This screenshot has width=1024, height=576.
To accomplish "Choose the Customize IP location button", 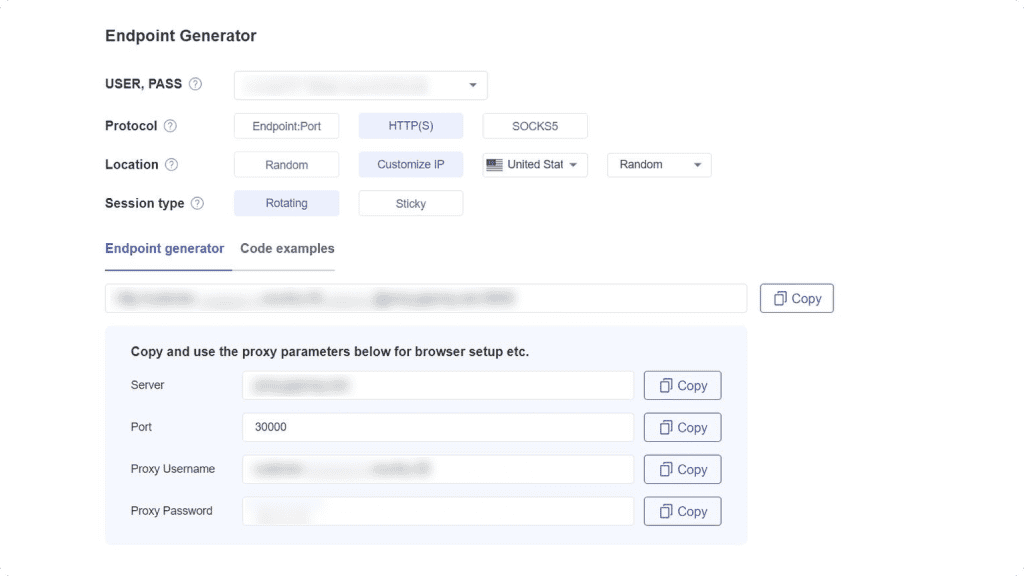I will tap(410, 164).
